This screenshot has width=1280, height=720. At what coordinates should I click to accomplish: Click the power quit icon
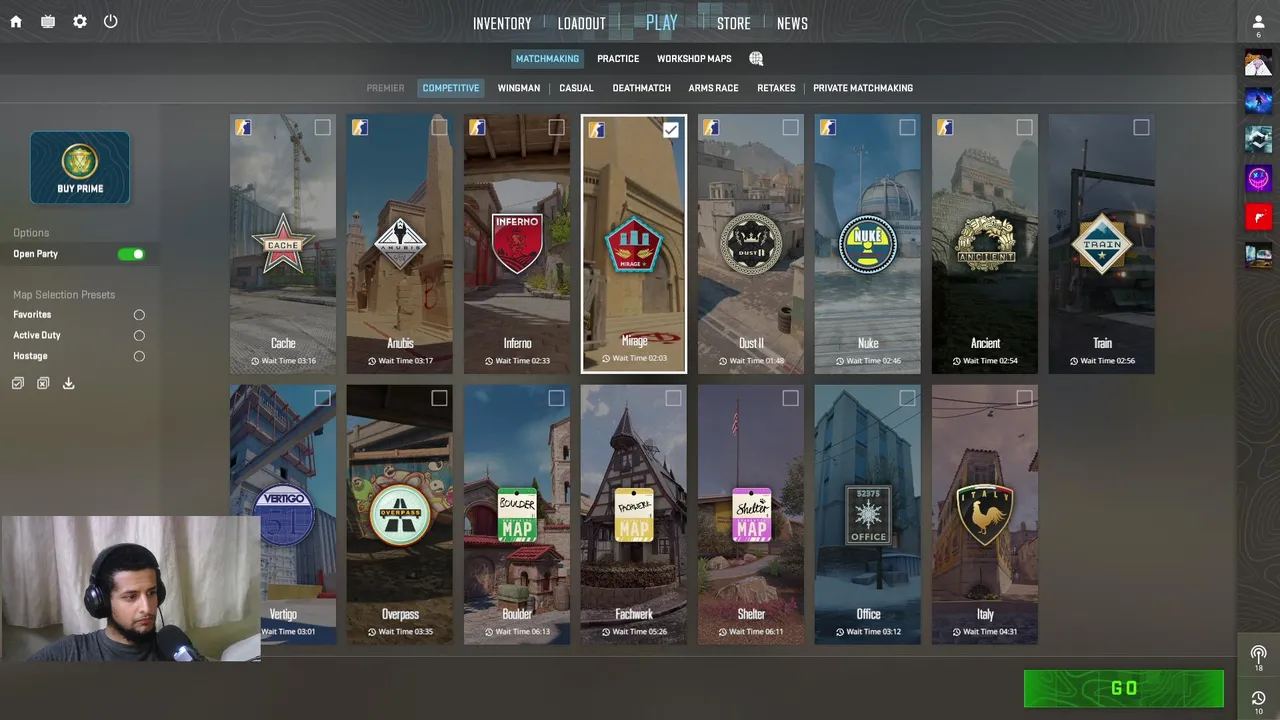click(111, 21)
